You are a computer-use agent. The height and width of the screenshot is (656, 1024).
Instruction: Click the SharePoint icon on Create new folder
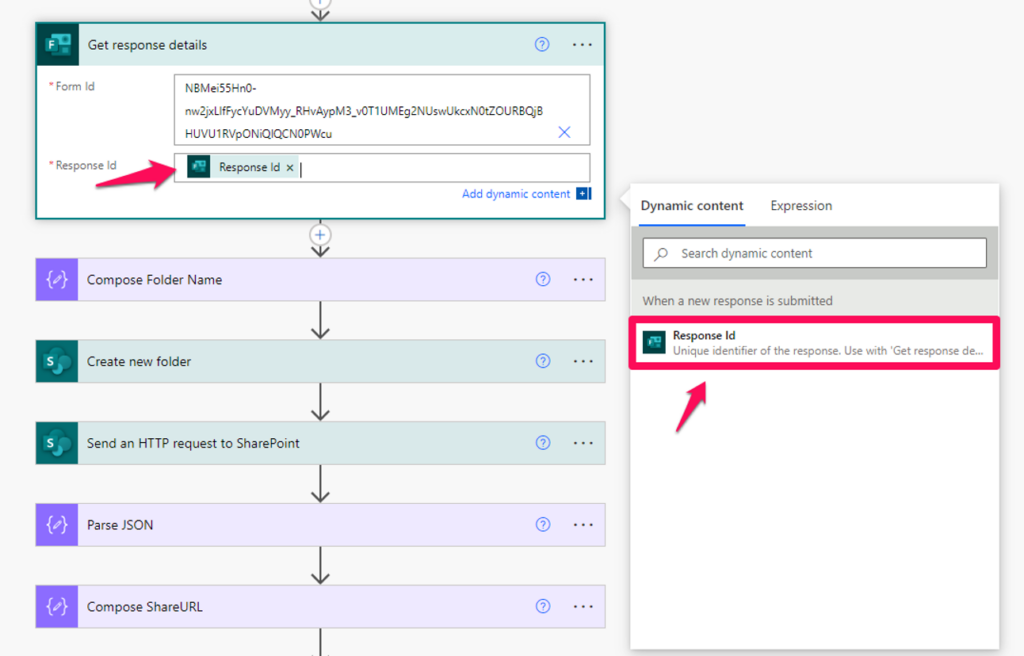55,362
